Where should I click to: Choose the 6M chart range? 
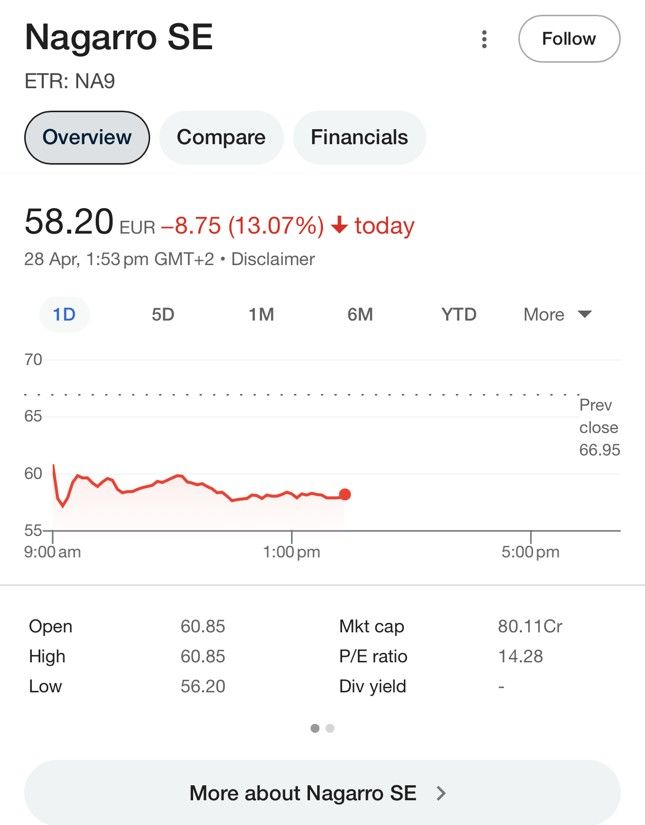coord(360,314)
